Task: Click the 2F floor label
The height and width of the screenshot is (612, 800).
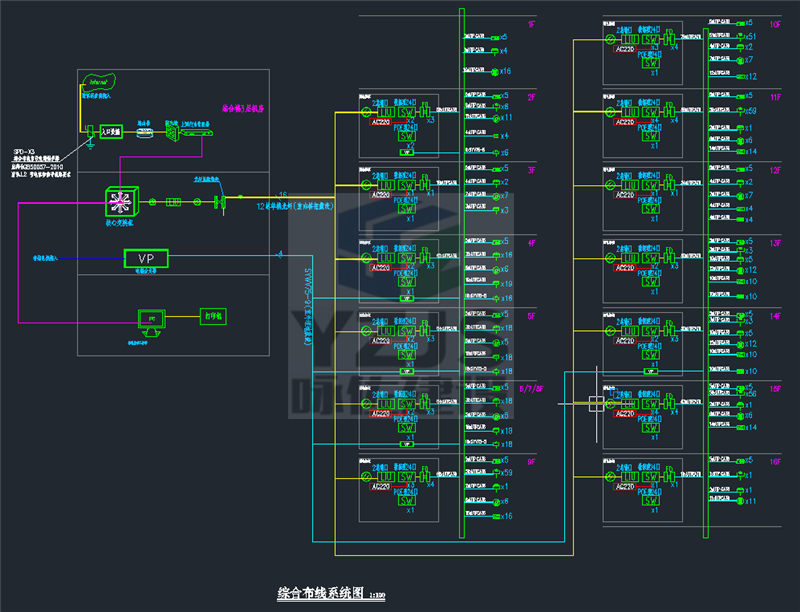Action: 532,97
